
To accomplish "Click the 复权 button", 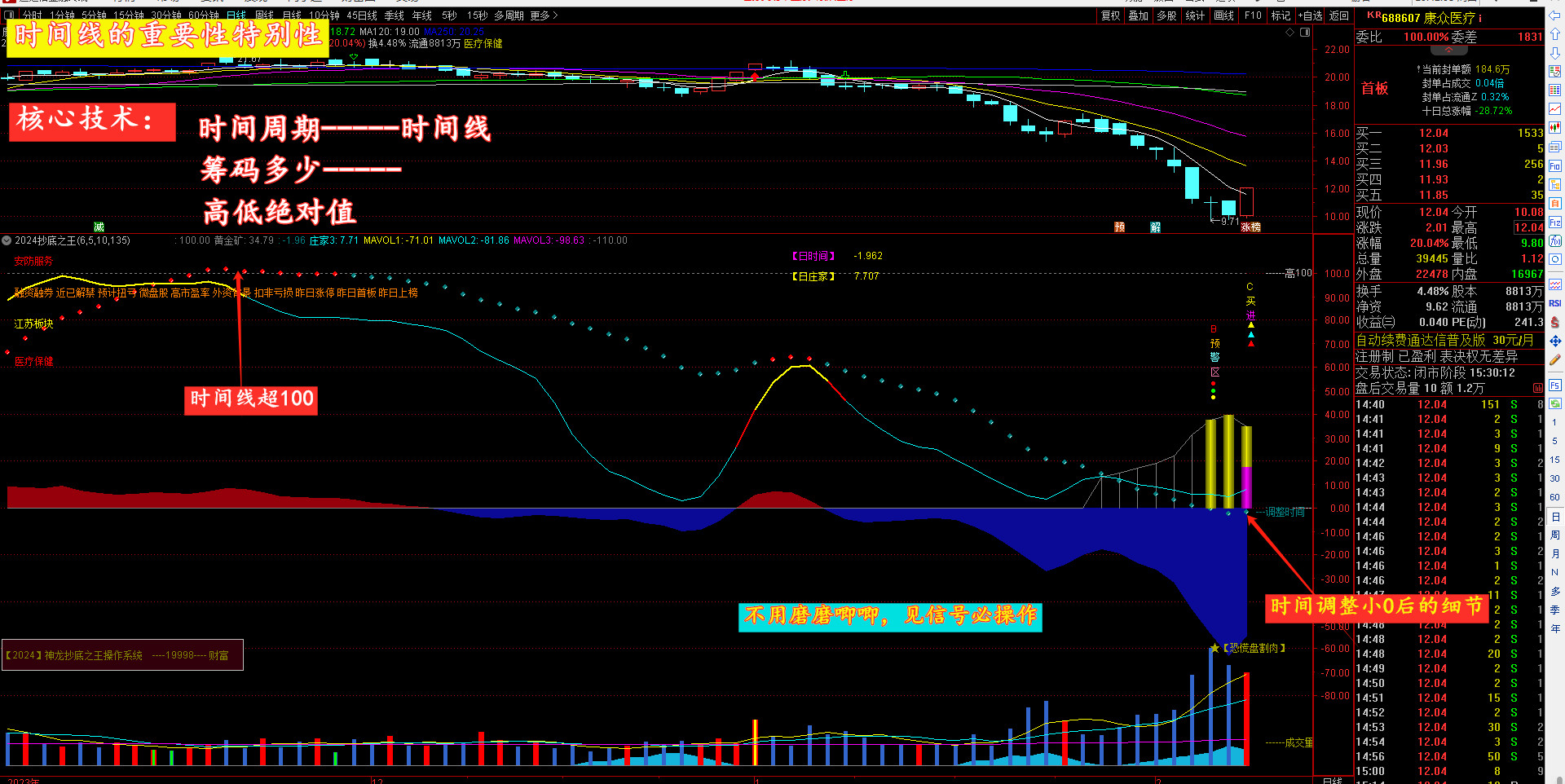I will [x=1111, y=15].
